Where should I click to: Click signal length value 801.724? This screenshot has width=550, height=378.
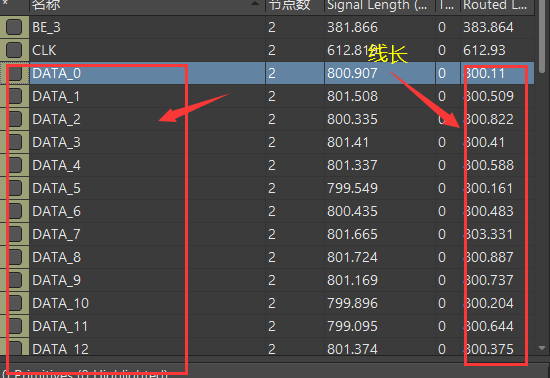[x=353, y=257]
